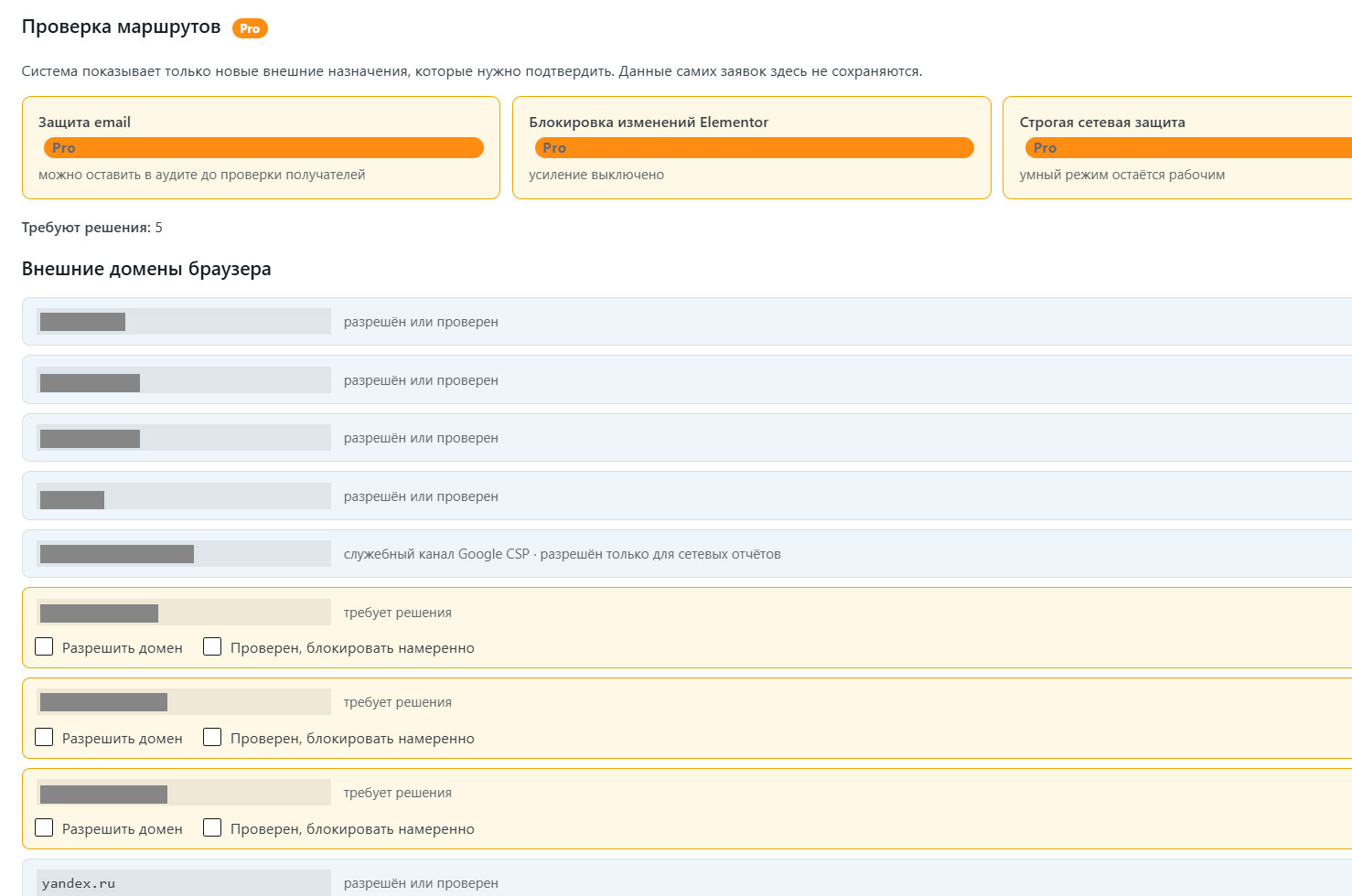Tick 'Проверен, блокировать намеренно' in row below Google CSP row

tap(212, 647)
